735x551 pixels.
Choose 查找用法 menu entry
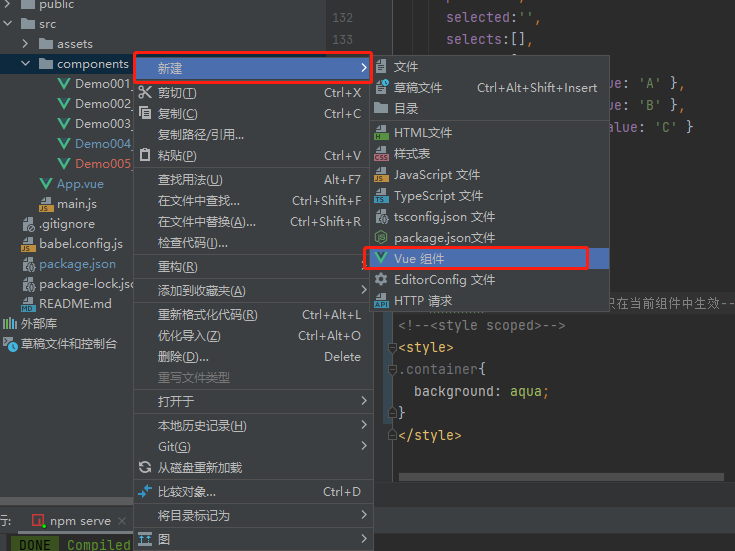(x=253, y=180)
